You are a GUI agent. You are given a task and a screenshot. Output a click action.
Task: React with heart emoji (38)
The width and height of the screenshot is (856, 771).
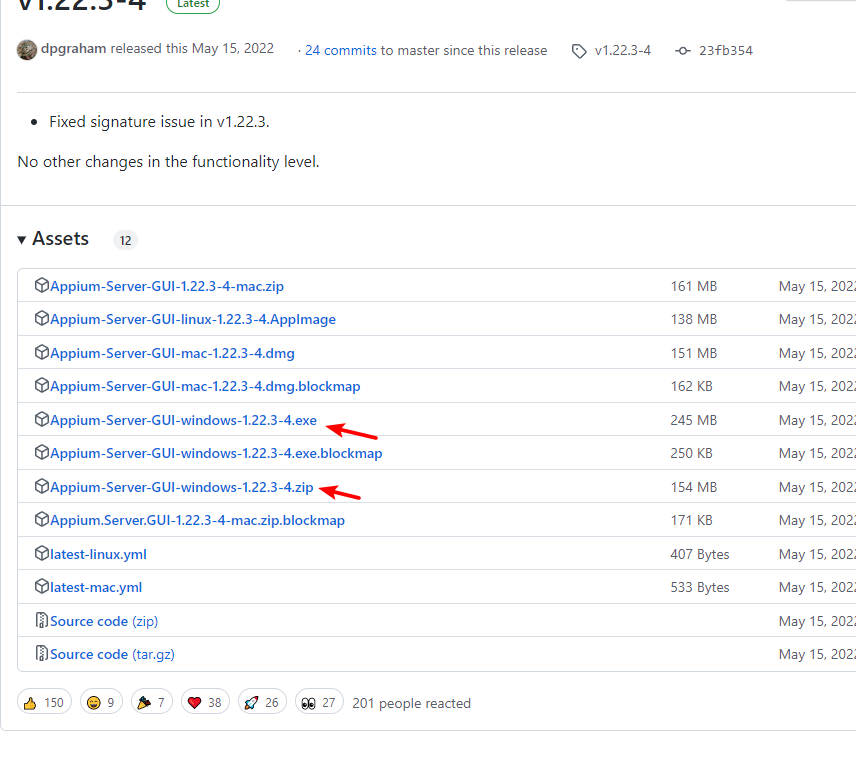pos(205,702)
